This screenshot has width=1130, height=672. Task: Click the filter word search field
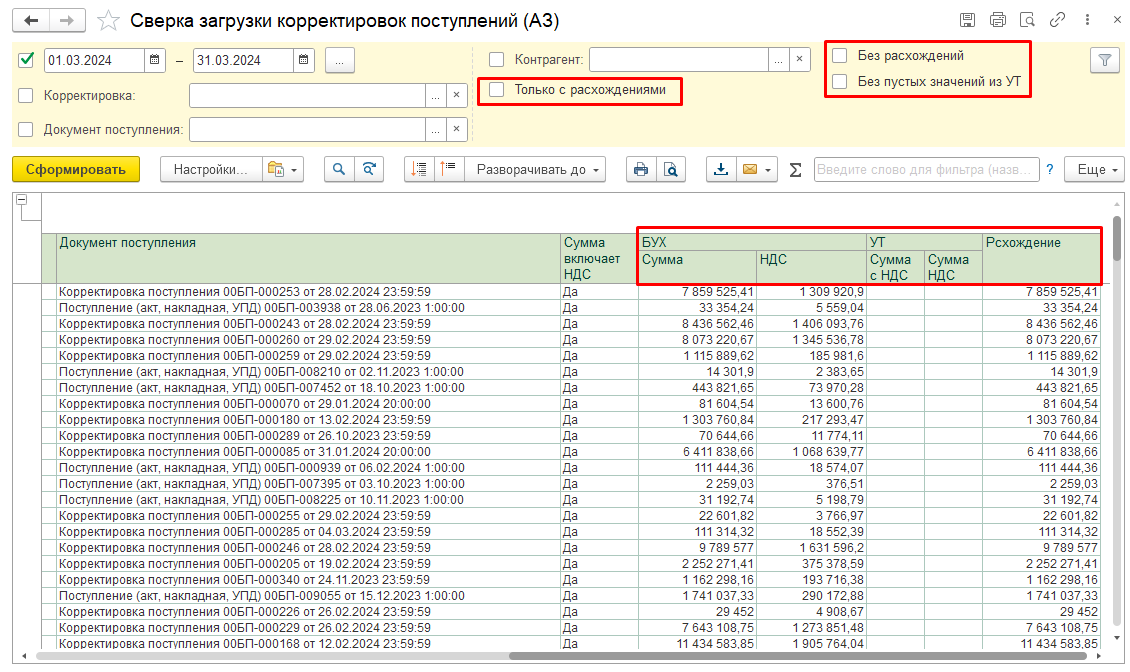tap(926, 169)
